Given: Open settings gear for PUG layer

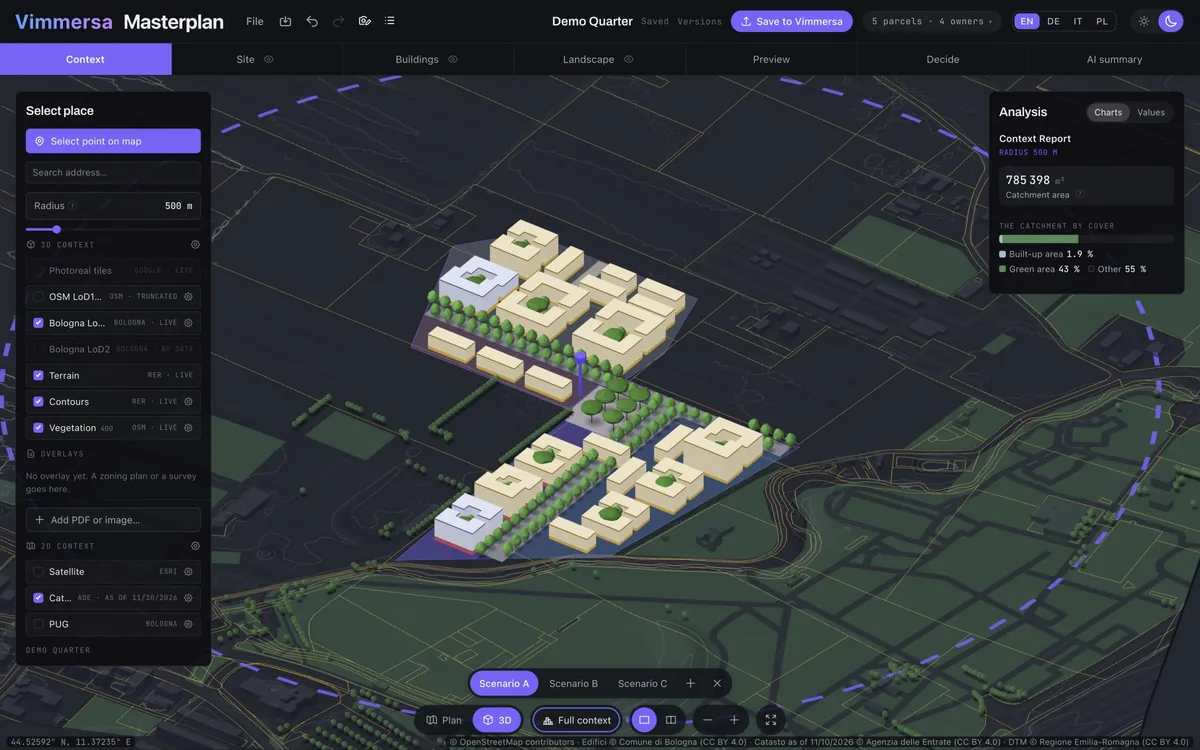Looking at the screenshot, I should click(188, 624).
